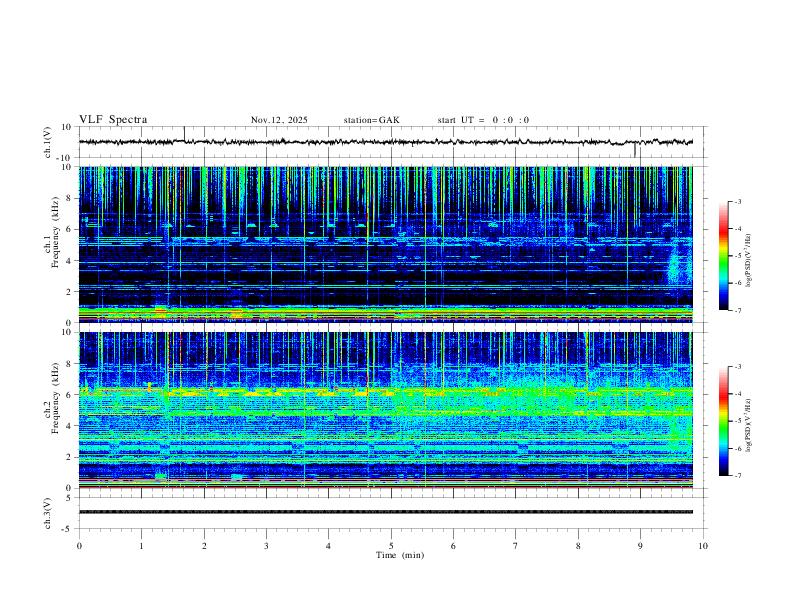
Task: Click the ch.1 colorbar 'log(PSD)(V²/Hz)' label
Action: pos(748,261)
